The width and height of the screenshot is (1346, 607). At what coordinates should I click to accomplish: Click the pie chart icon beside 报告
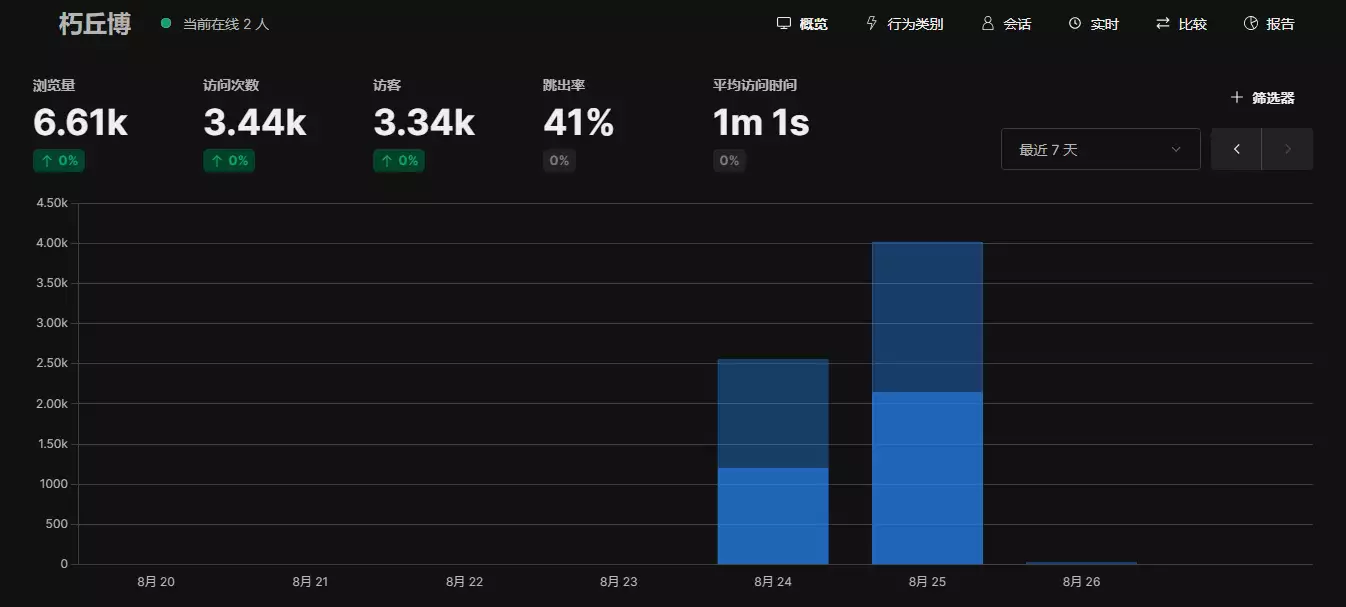point(1250,23)
